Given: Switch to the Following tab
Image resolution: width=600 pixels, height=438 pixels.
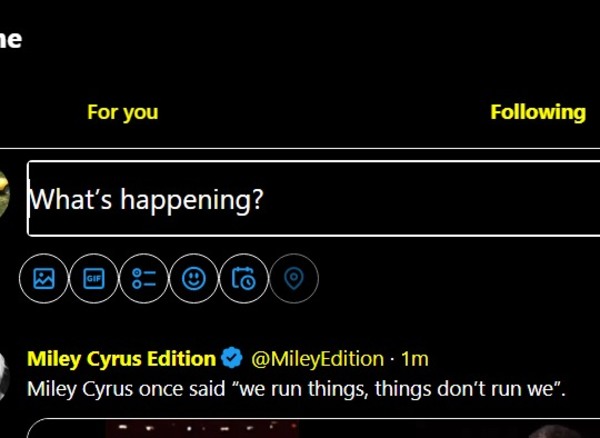Looking at the screenshot, I should click(x=537, y=112).
